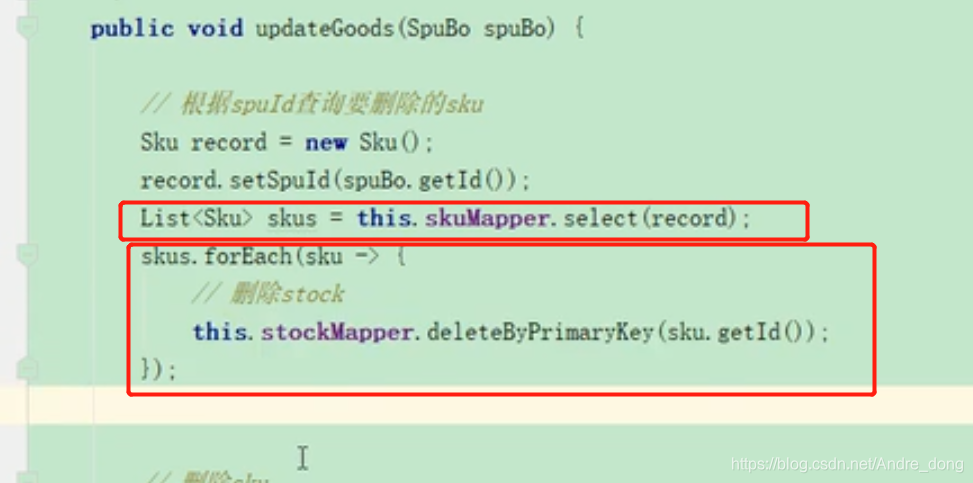Open the blog.csdn.net watermark link
Image resolution: width=973 pixels, height=483 pixels.
point(848,464)
